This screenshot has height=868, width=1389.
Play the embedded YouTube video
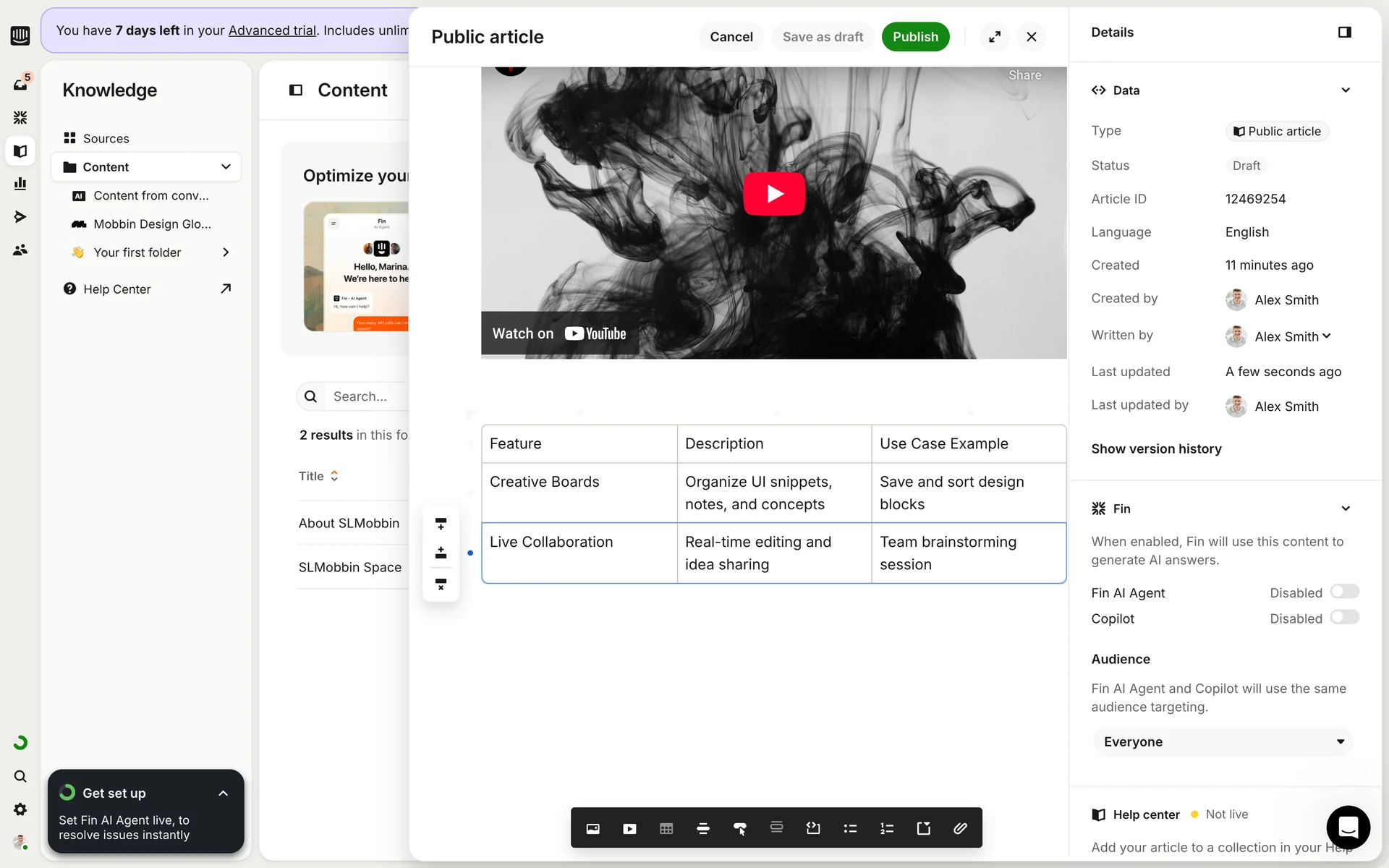774,194
